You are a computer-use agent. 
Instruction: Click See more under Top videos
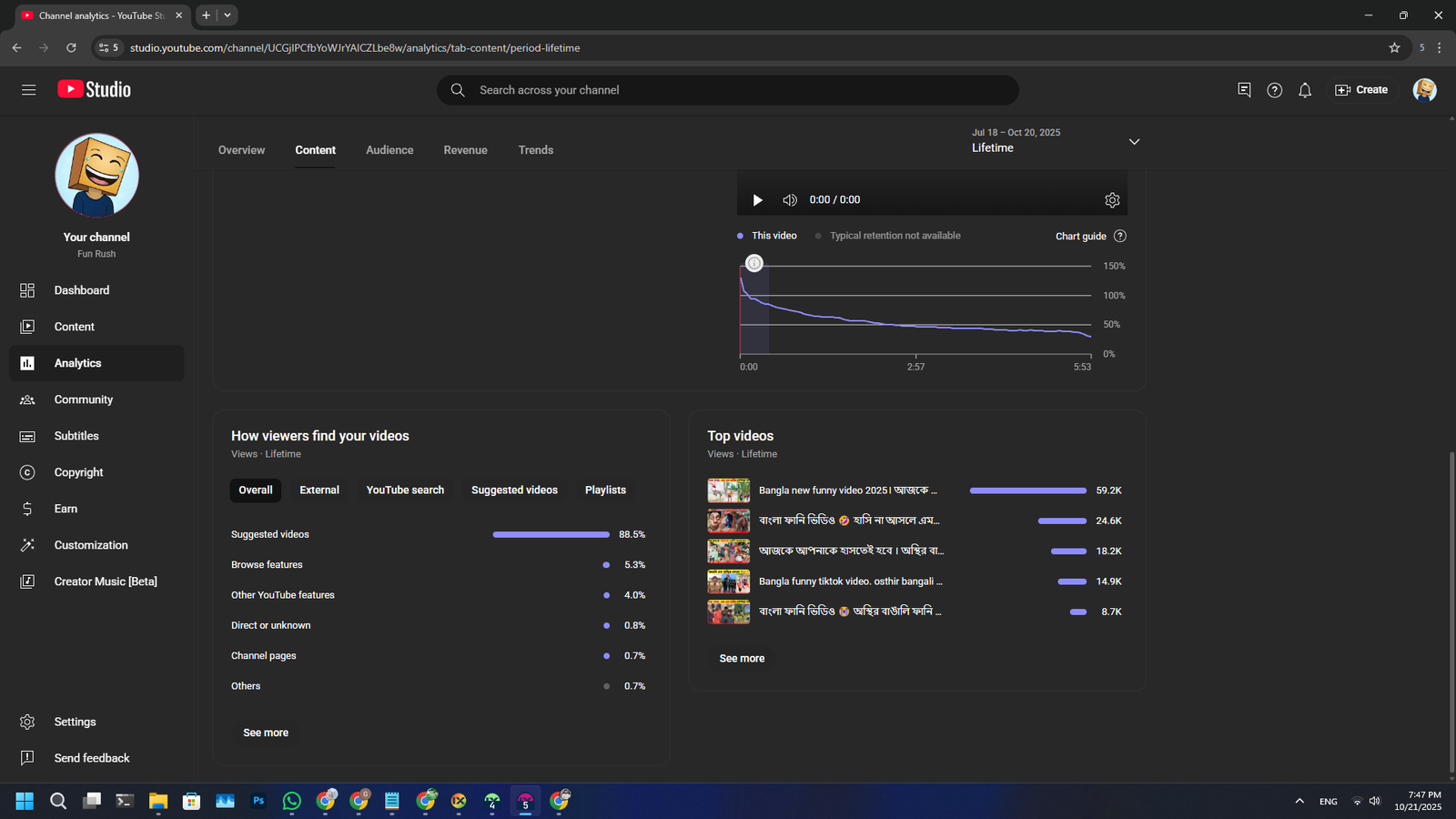(742, 659)
